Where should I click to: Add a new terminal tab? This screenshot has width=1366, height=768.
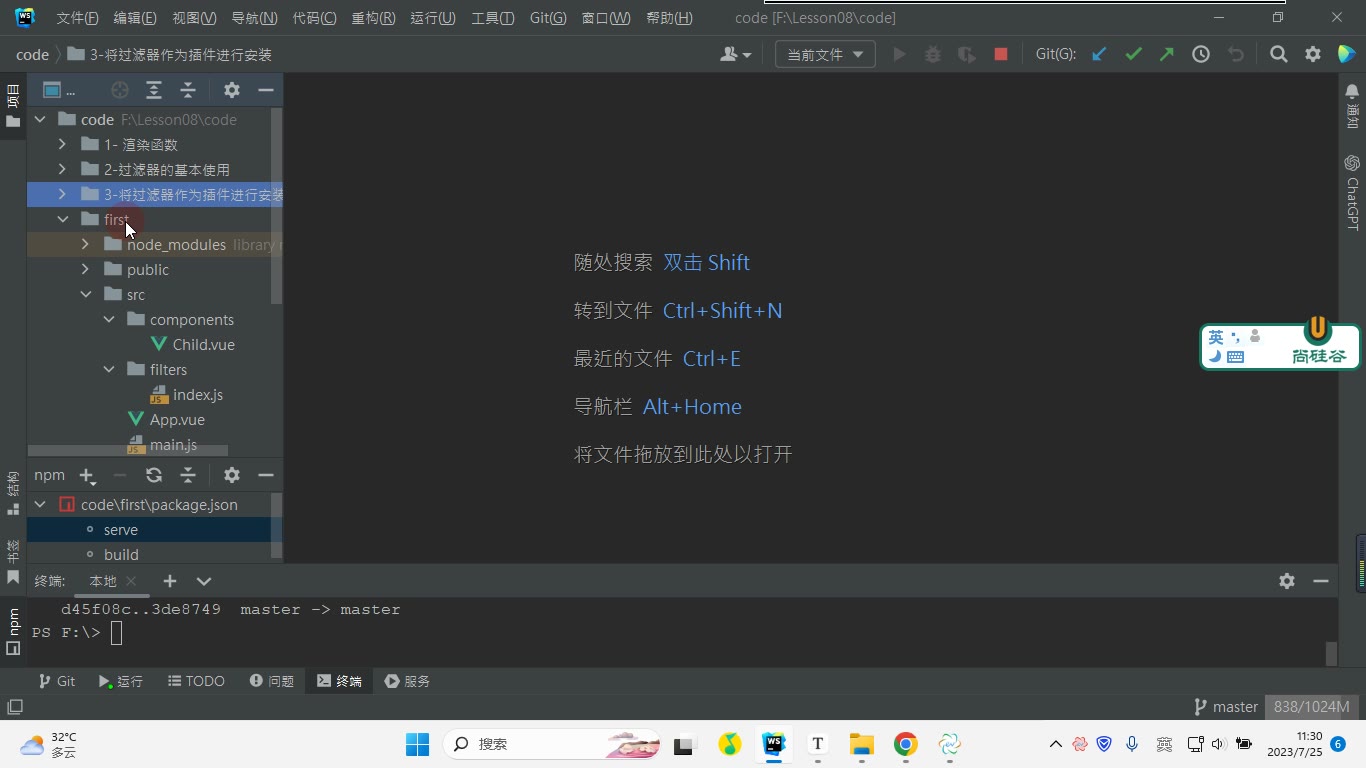[x=170, y=581]
